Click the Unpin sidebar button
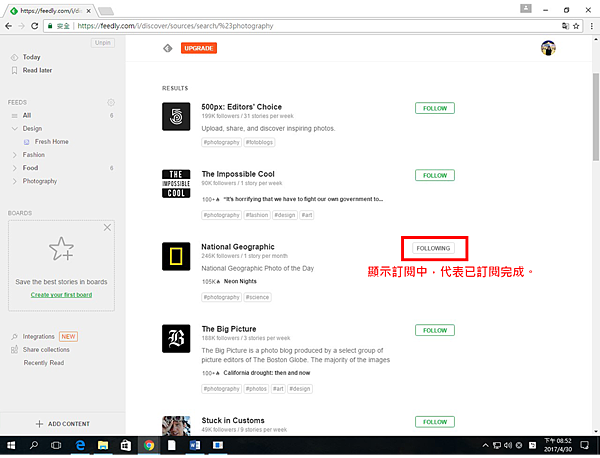600x458 pixels. 103,42
